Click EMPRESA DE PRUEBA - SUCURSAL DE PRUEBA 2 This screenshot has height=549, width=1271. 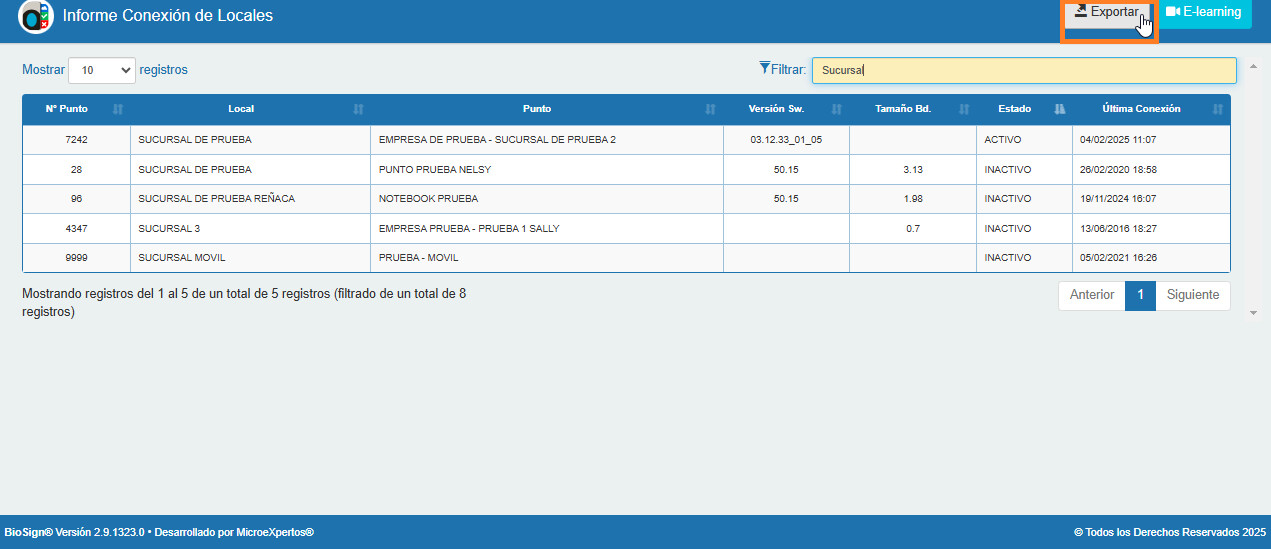coord(547,140)
